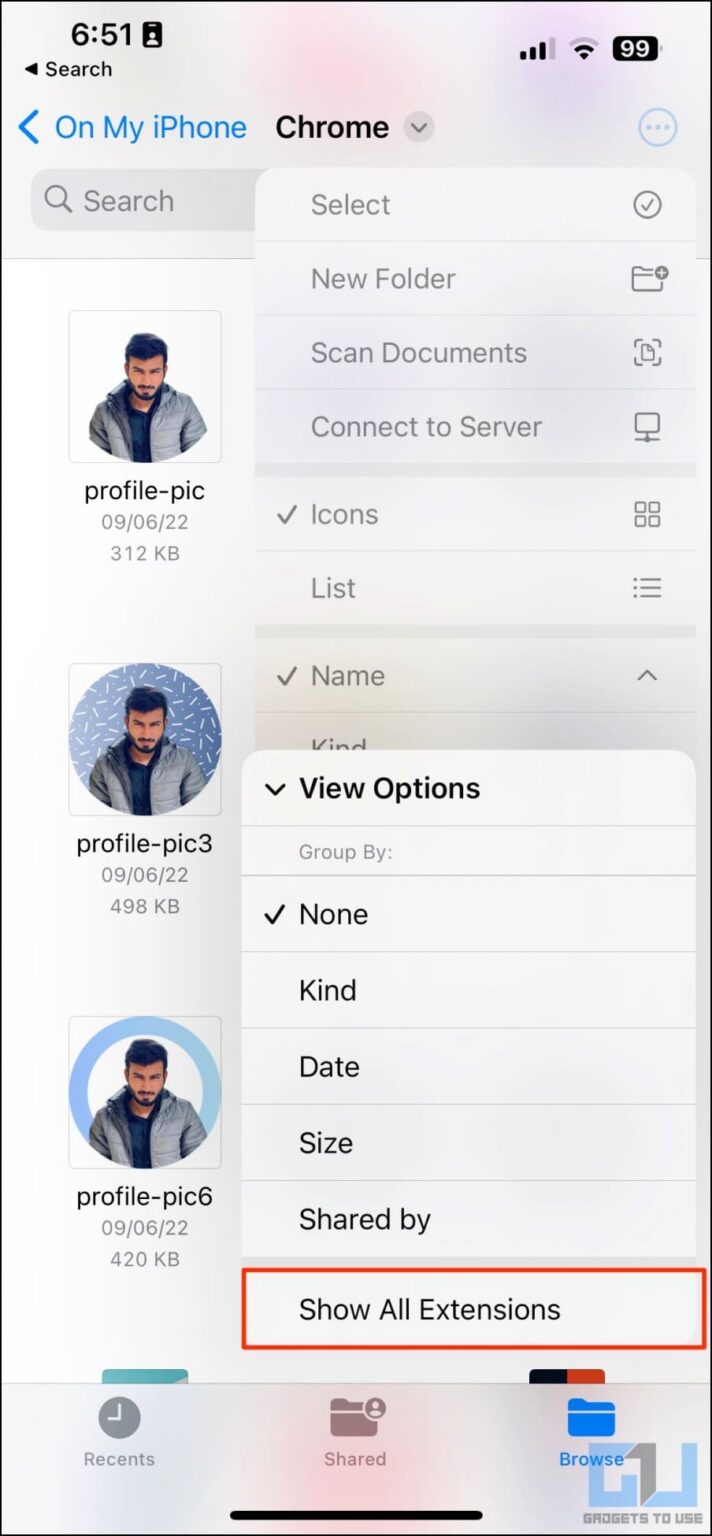Tap the Browse folder icon
The width and height of the screenshot is (712, 1536).
click(591, 1417)
